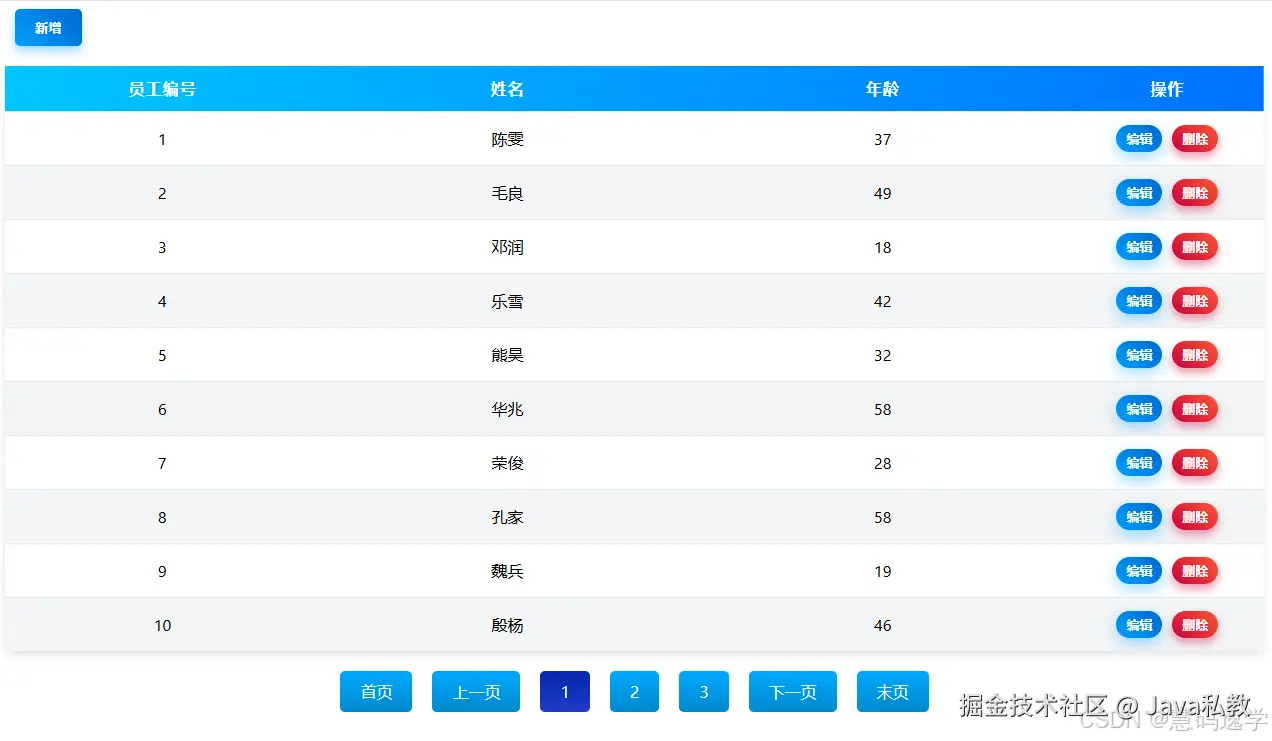1272x741 pixels.
Task: Click 下一页 to go to next page
Action: [x=792, y=691]
